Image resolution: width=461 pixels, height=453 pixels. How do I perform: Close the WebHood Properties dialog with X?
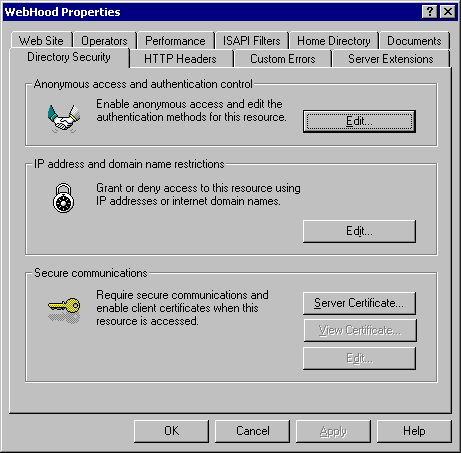tap(448, 12)
